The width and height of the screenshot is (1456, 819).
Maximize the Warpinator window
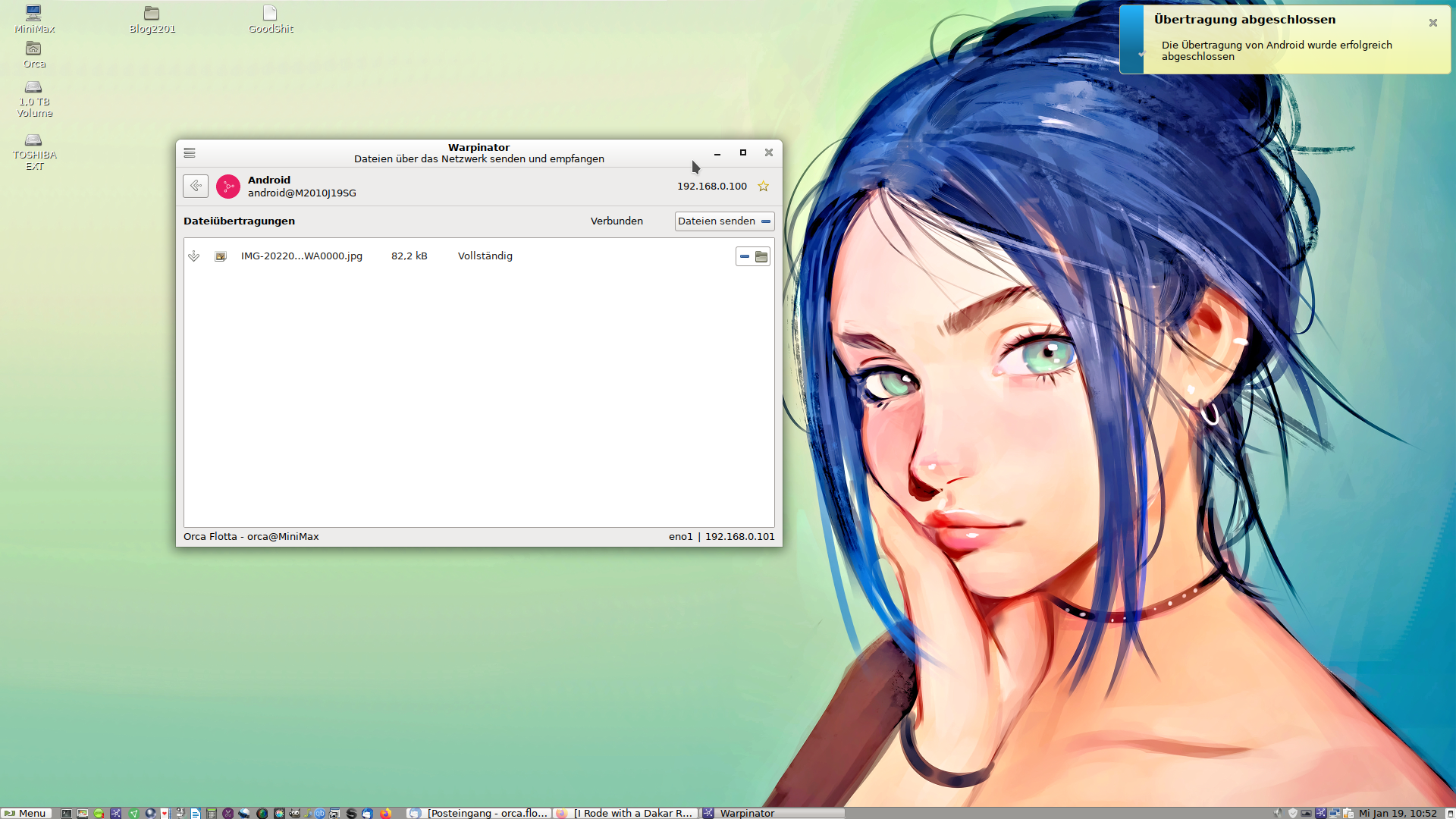743,152
